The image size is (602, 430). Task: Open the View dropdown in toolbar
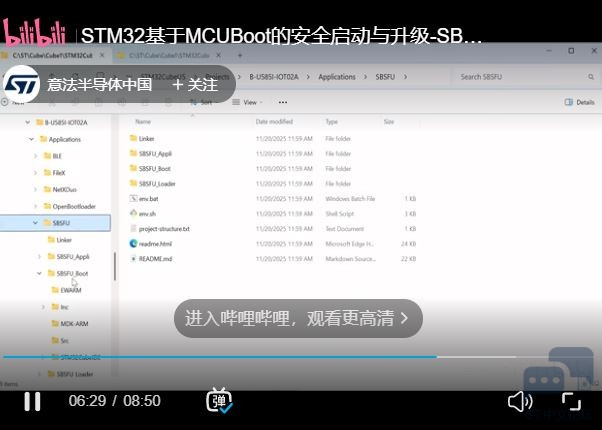(248, 102)
